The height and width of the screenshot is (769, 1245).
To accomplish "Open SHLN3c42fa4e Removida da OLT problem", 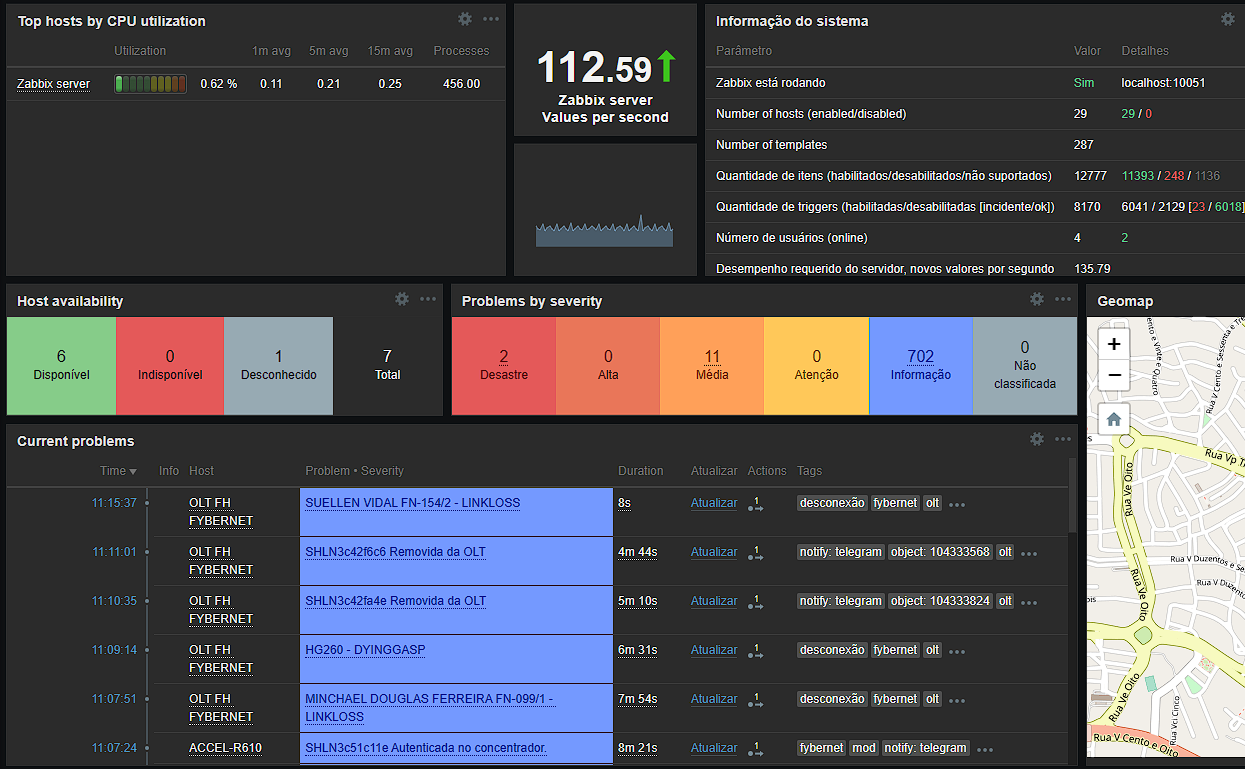I will [x=395, y=601].
